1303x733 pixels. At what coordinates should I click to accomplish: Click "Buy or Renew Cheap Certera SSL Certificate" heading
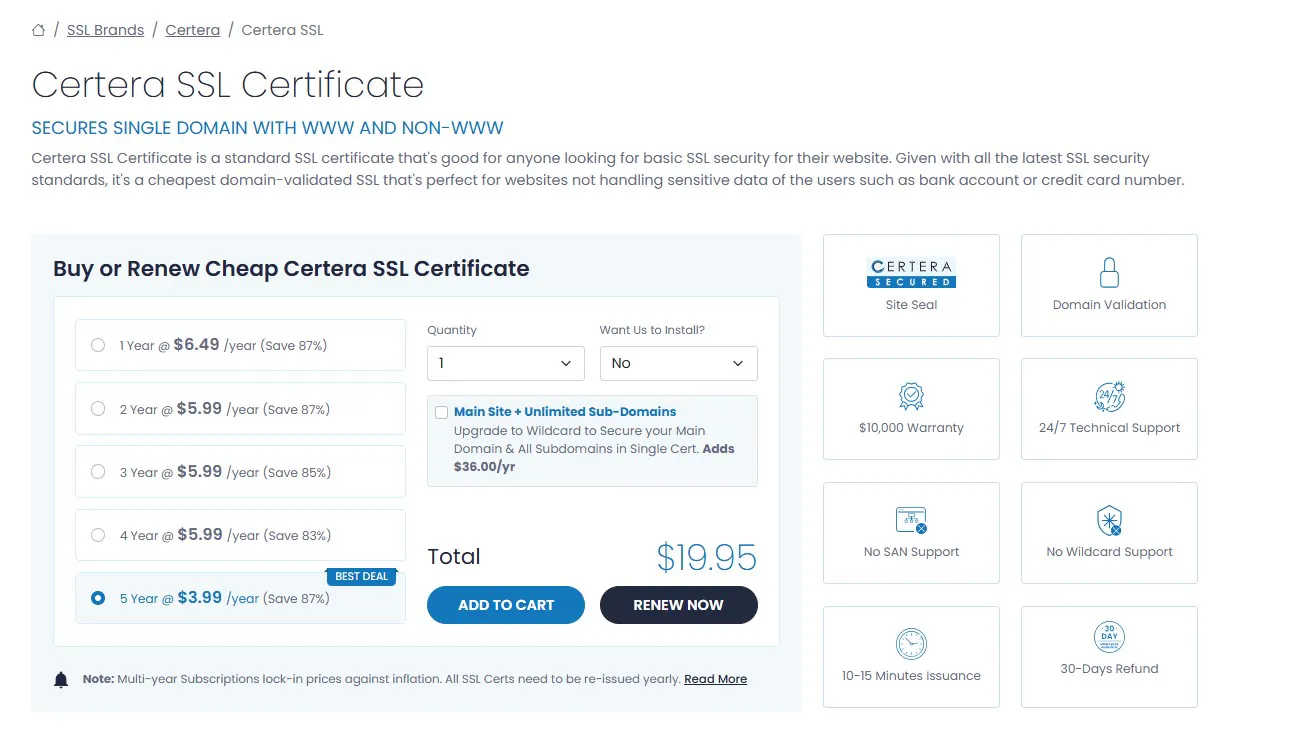coord(291,268)
